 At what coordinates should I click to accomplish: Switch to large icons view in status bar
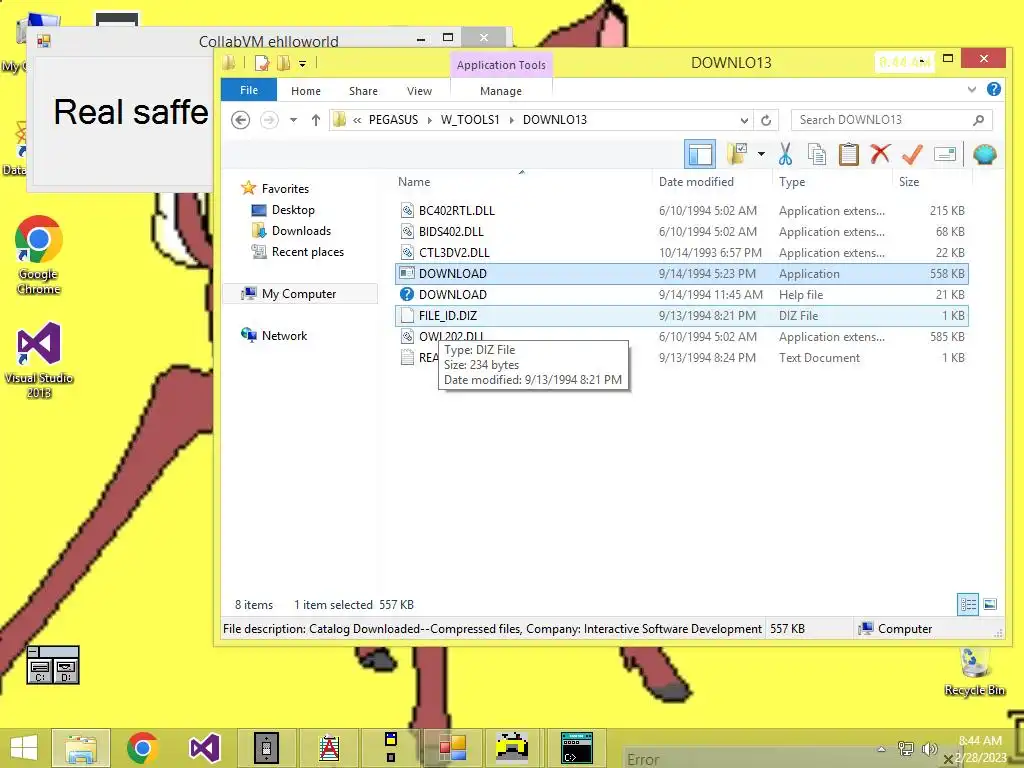point(990,605)
